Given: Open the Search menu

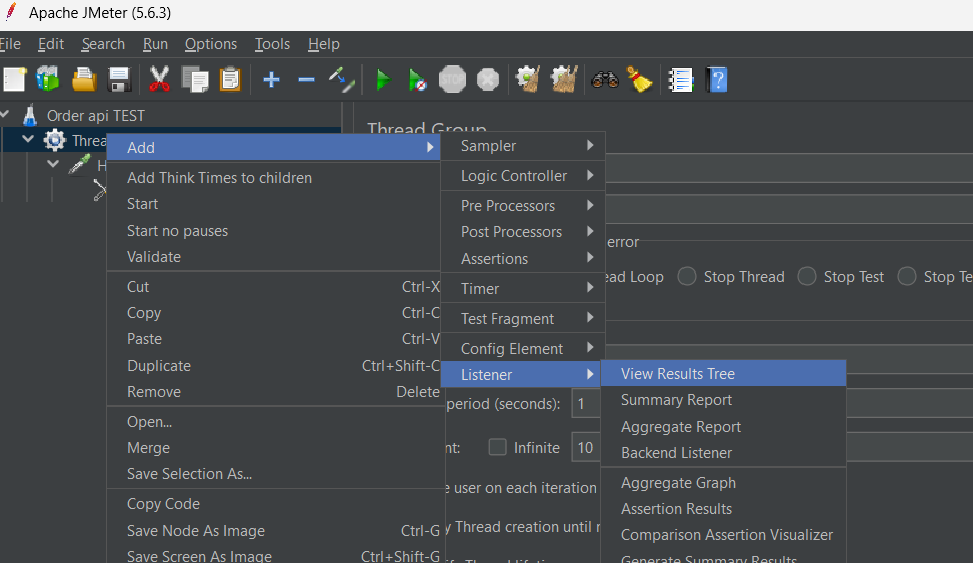Looking at the screenshot, I should click(x=103, y=44).
